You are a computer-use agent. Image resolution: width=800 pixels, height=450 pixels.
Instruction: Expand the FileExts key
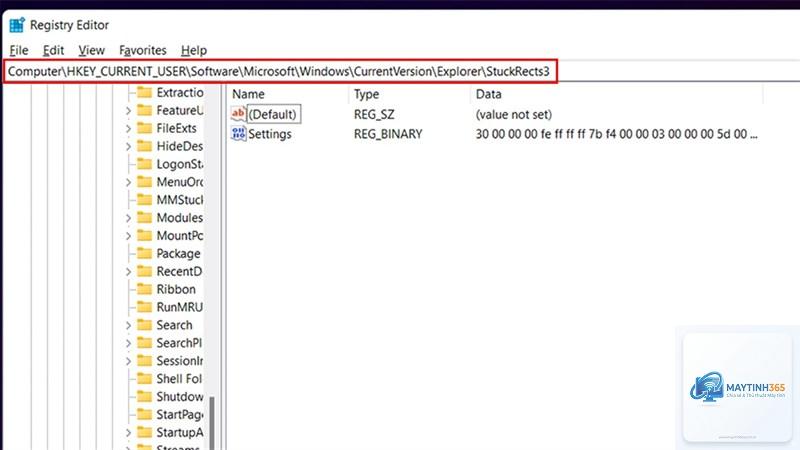click(128, 129)
